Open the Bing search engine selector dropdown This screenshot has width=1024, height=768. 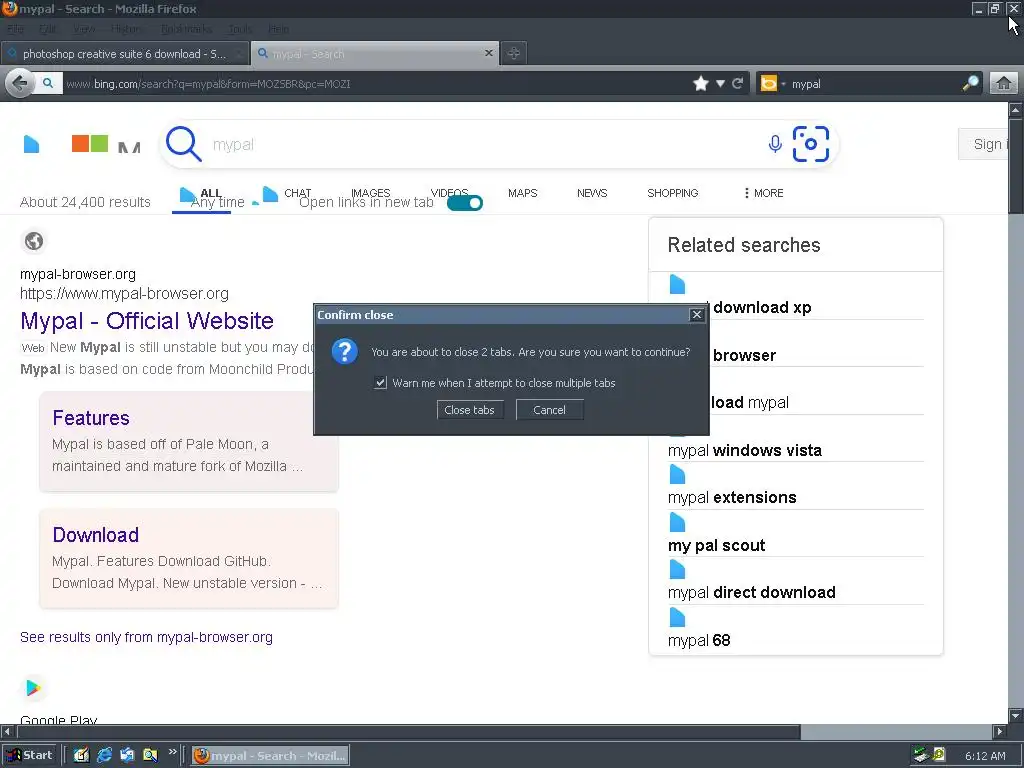point(772,84)
